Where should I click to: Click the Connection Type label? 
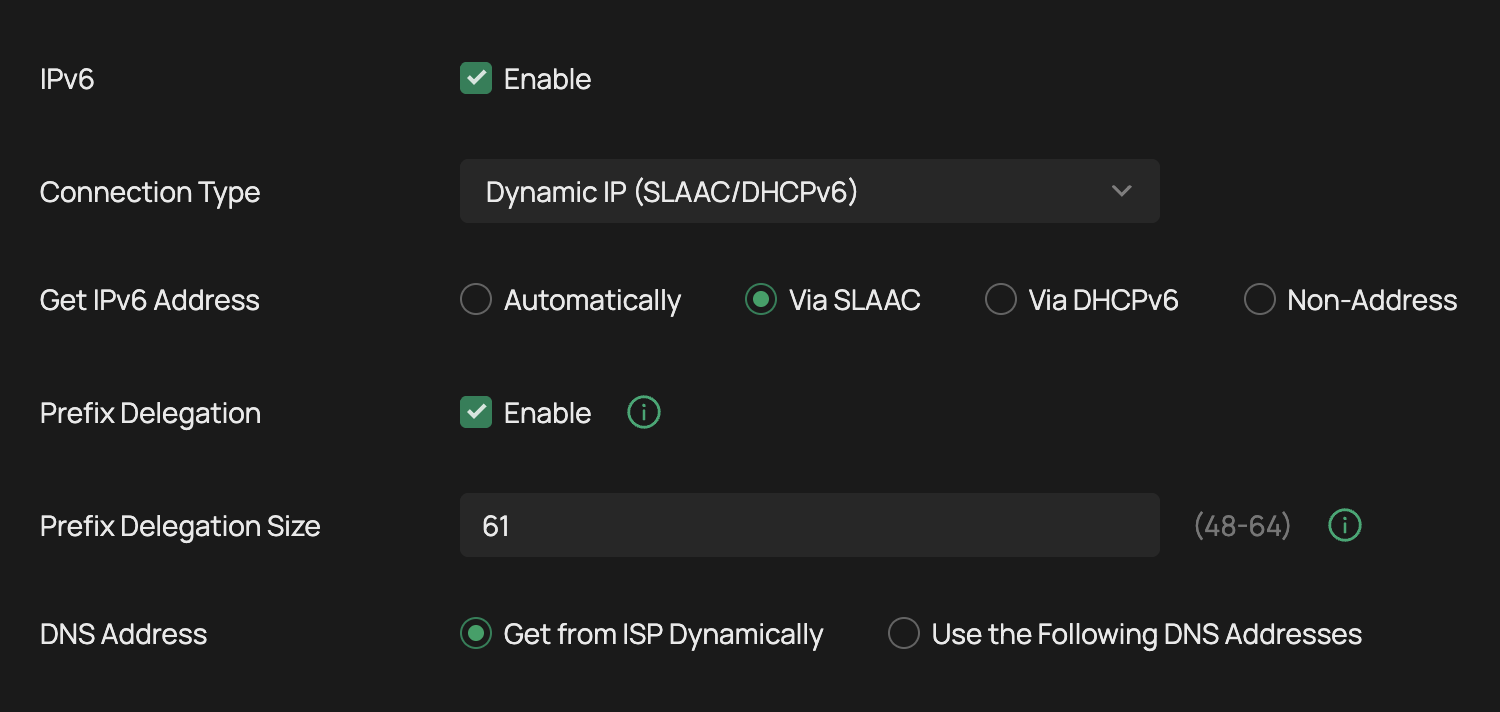pos(150,192)
